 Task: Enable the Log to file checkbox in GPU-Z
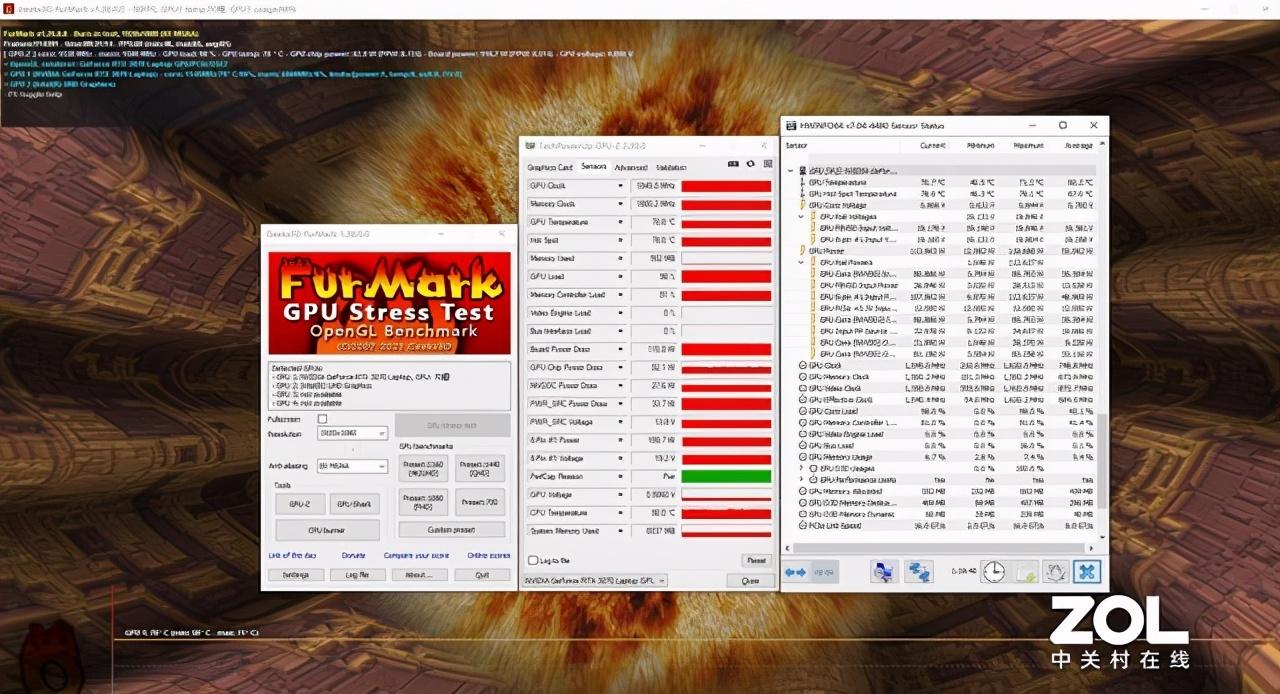(532, 561)
